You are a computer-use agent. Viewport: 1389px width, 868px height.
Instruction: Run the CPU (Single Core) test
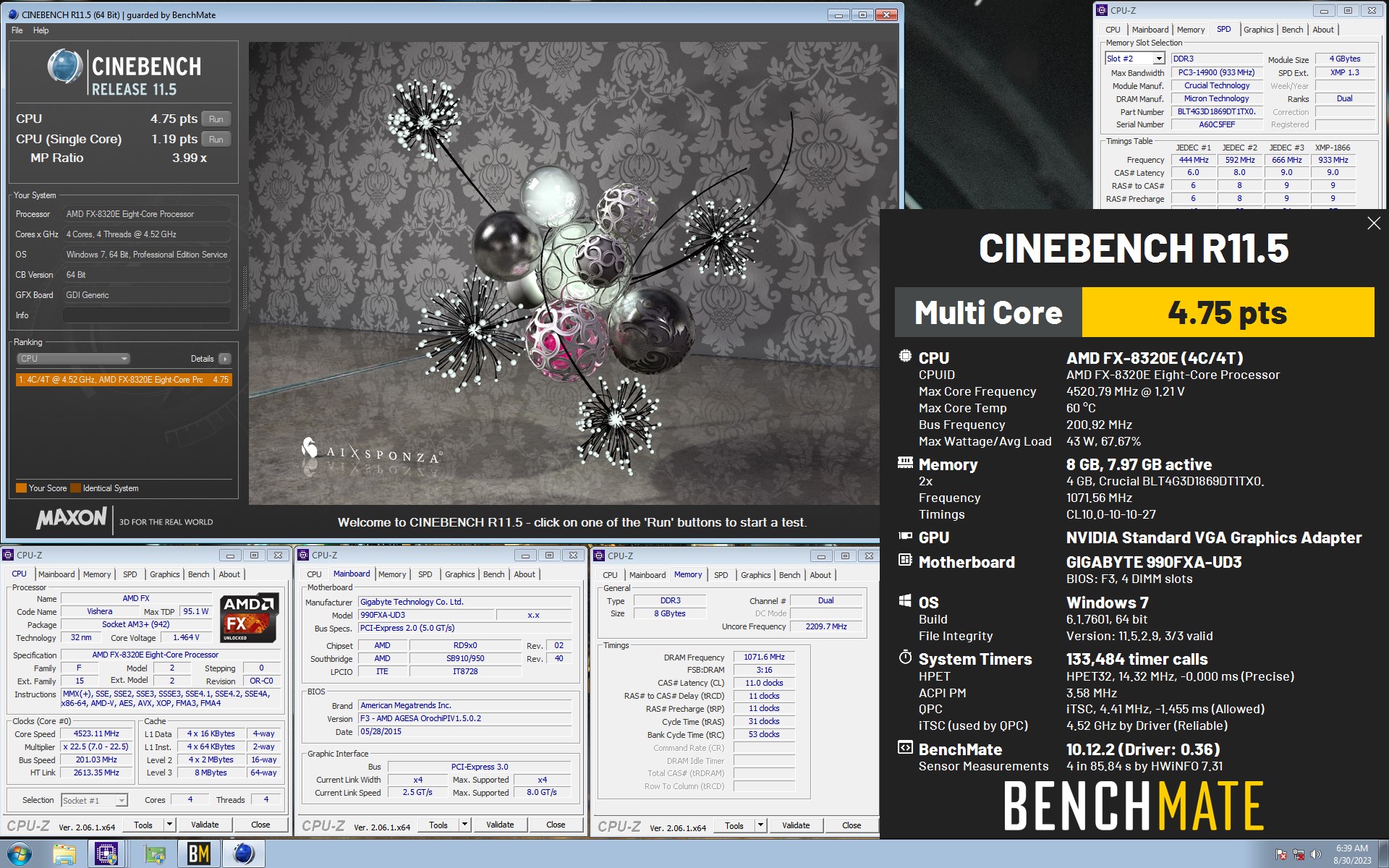click(216, 140)
